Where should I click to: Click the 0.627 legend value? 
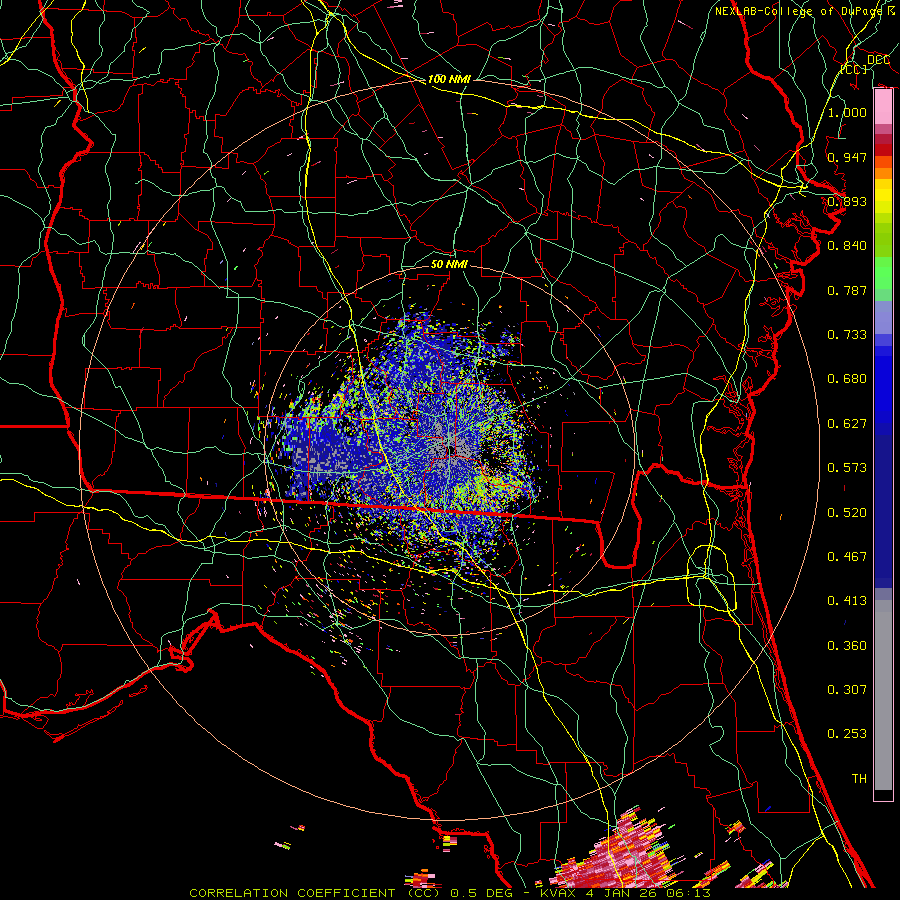[x=847, y=424]
